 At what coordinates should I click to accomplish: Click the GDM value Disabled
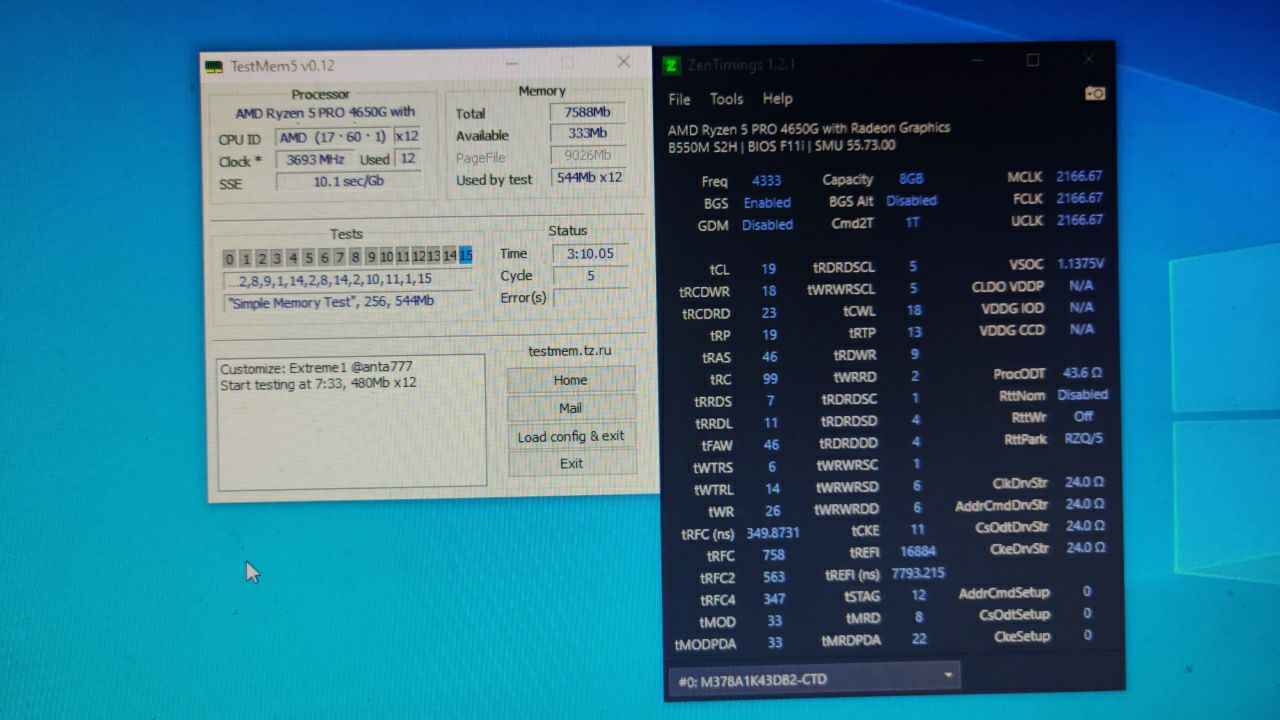[767, 225]
